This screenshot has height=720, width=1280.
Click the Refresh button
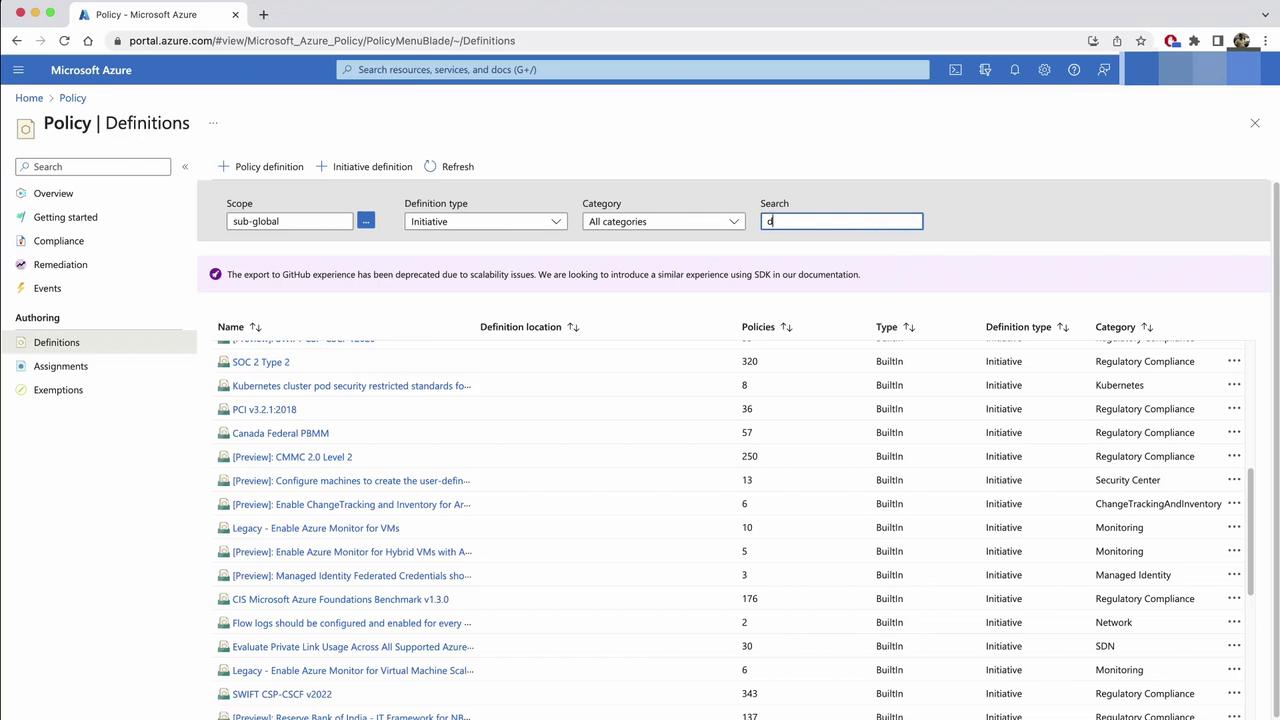tap(449, 167)
